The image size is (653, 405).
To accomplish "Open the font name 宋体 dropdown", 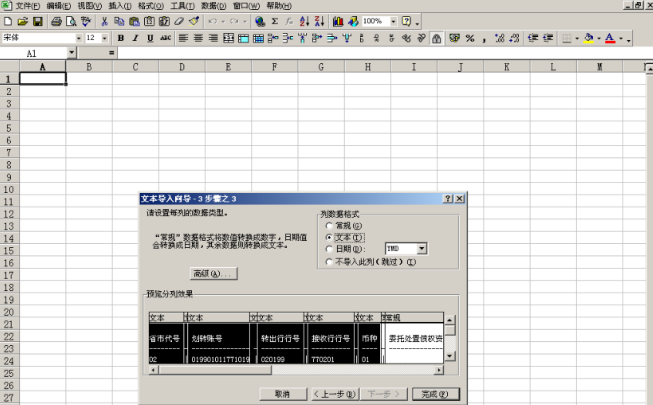I will 79,38.
